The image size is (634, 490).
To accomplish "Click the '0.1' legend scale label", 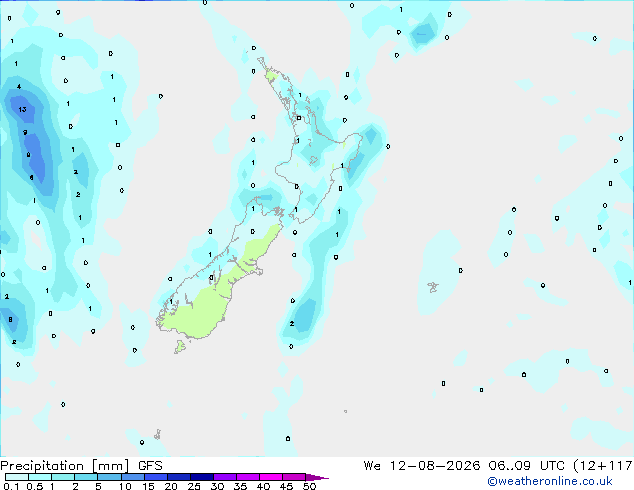I will coord(11,486).
